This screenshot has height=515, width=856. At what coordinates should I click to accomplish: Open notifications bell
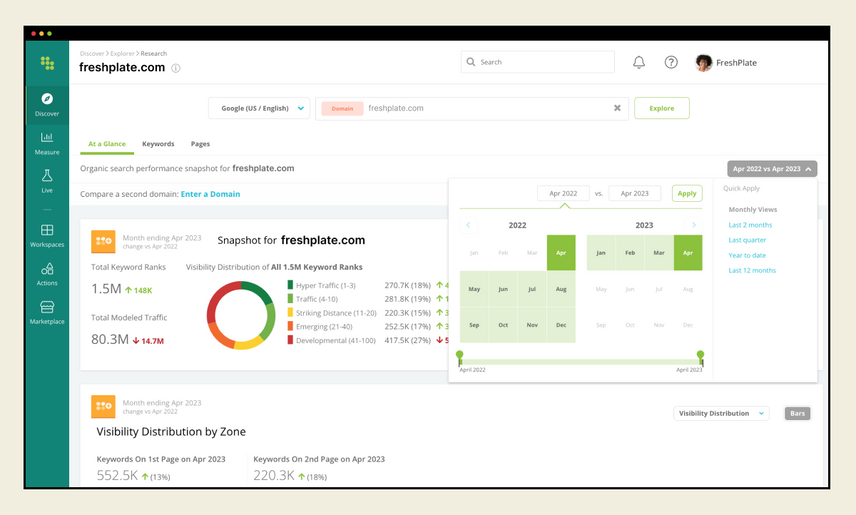[639, 62]
